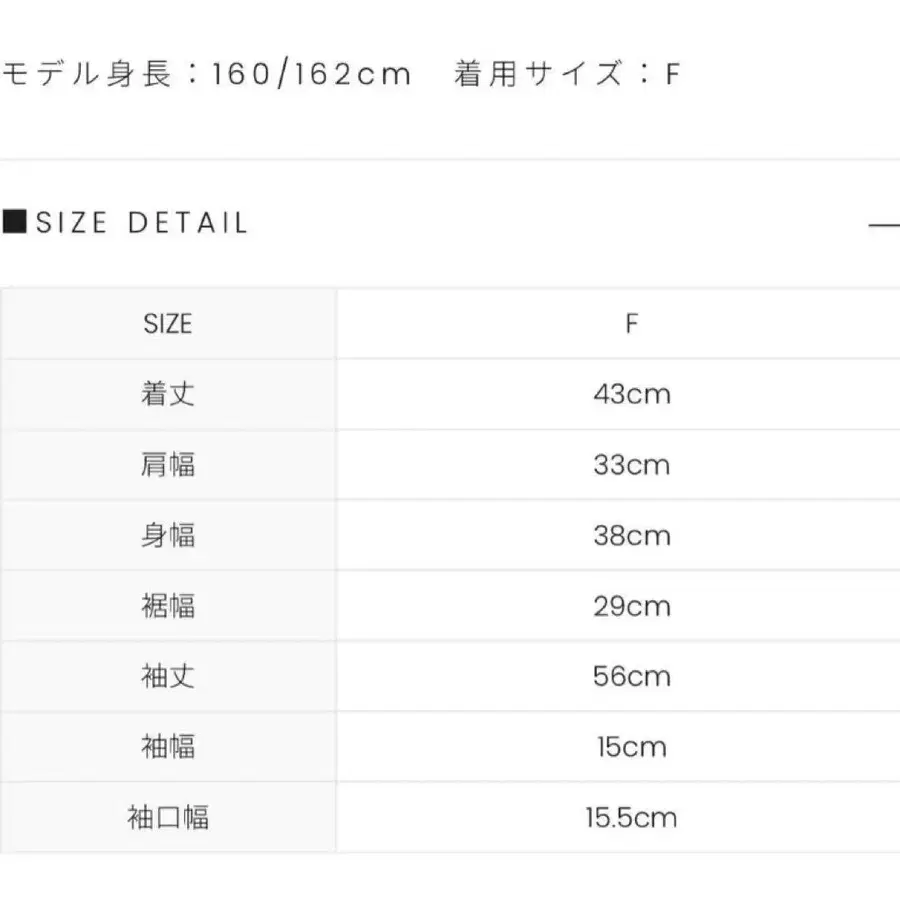Viewport: 900px width, 900px height.
Task: Click the 29cm value cell
Action: click(631, 606)
